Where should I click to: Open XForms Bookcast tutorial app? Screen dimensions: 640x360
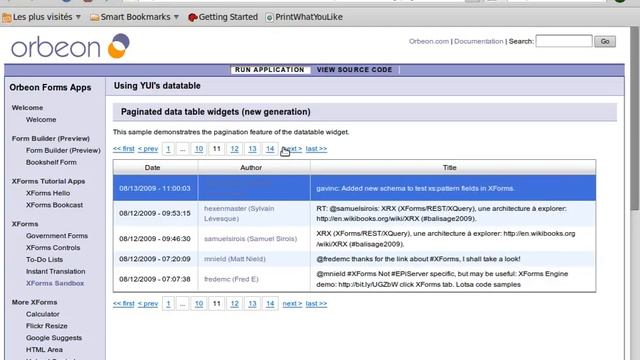click(54, 205)
